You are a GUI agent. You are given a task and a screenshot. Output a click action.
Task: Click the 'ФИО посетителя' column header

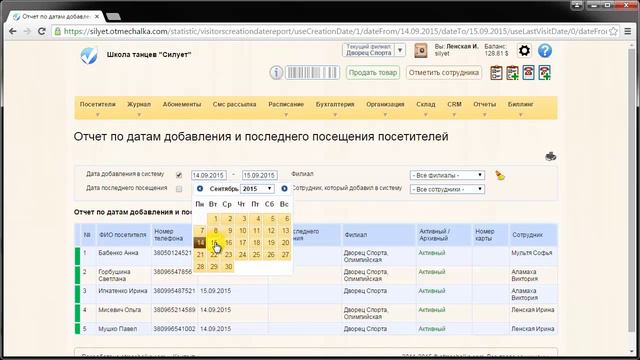122,235
